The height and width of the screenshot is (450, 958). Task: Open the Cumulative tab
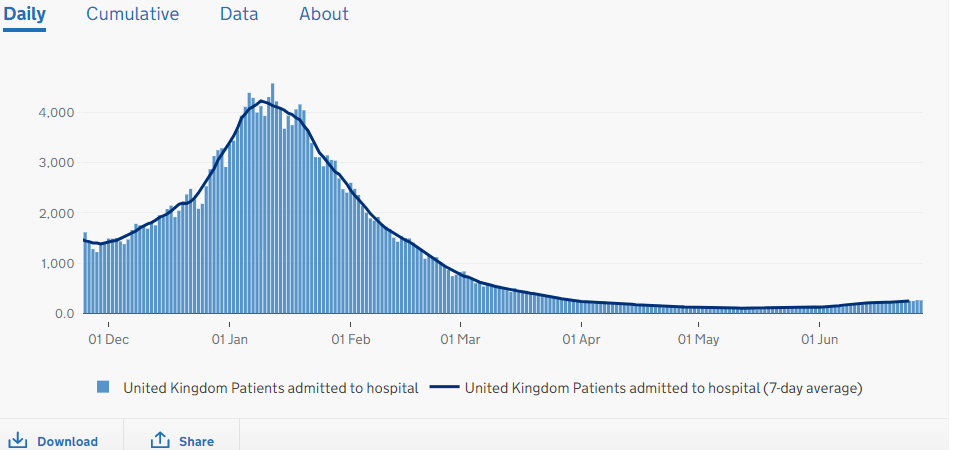click(x=132, y=14)
